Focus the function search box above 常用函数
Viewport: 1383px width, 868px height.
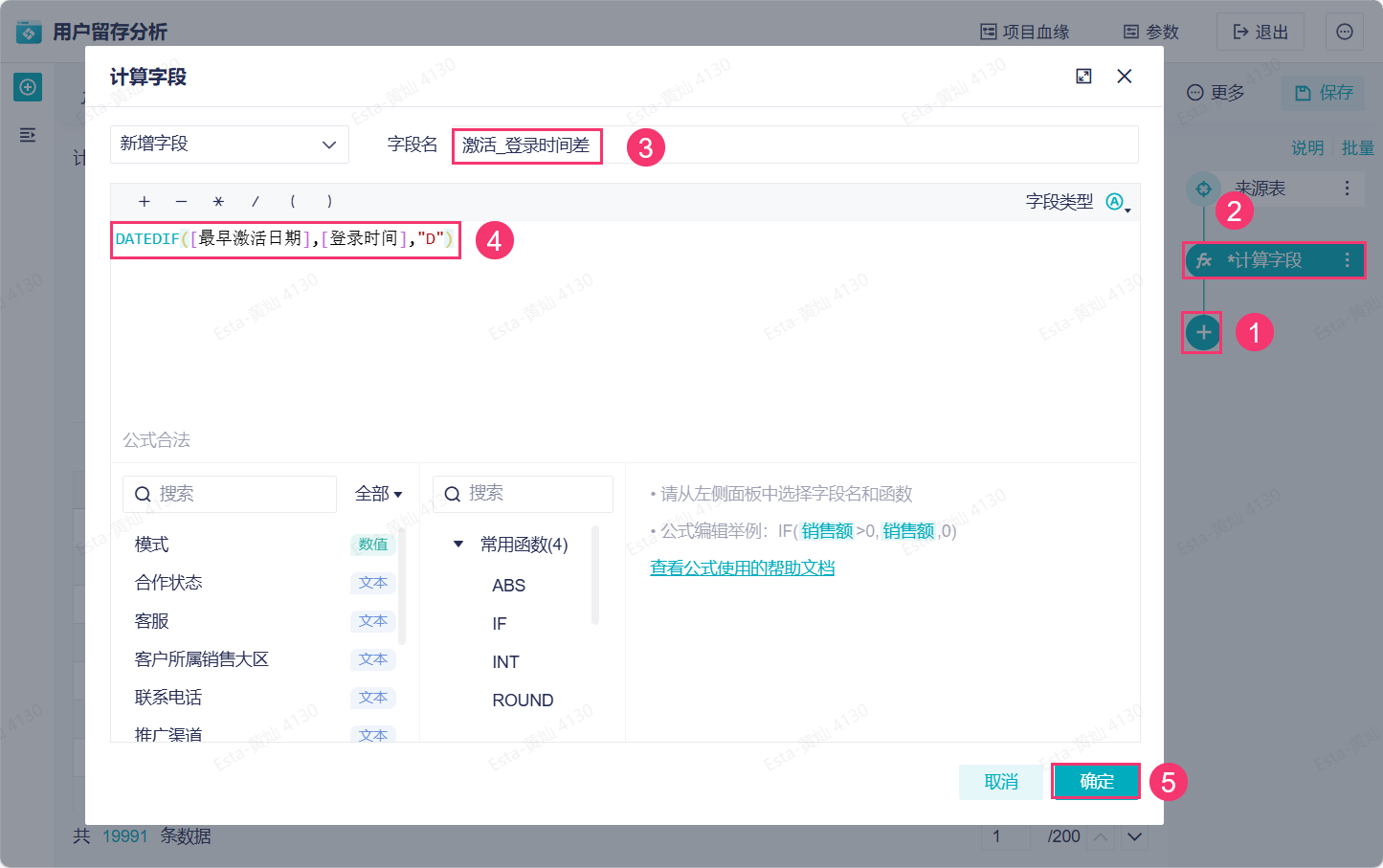(x=523, y=494)
